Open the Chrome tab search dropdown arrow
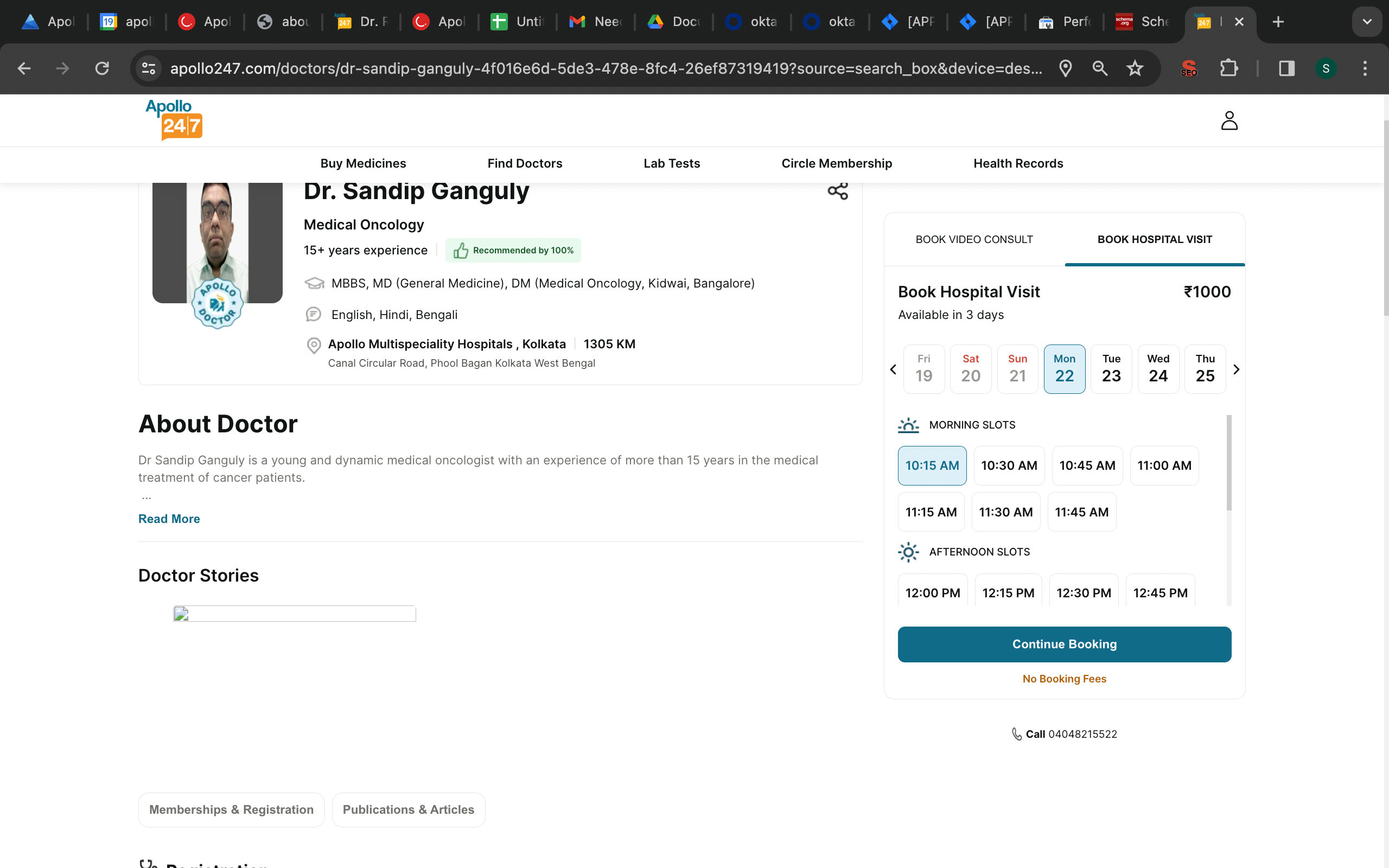Screen dimensions: 1389x868 point(1367,22)
